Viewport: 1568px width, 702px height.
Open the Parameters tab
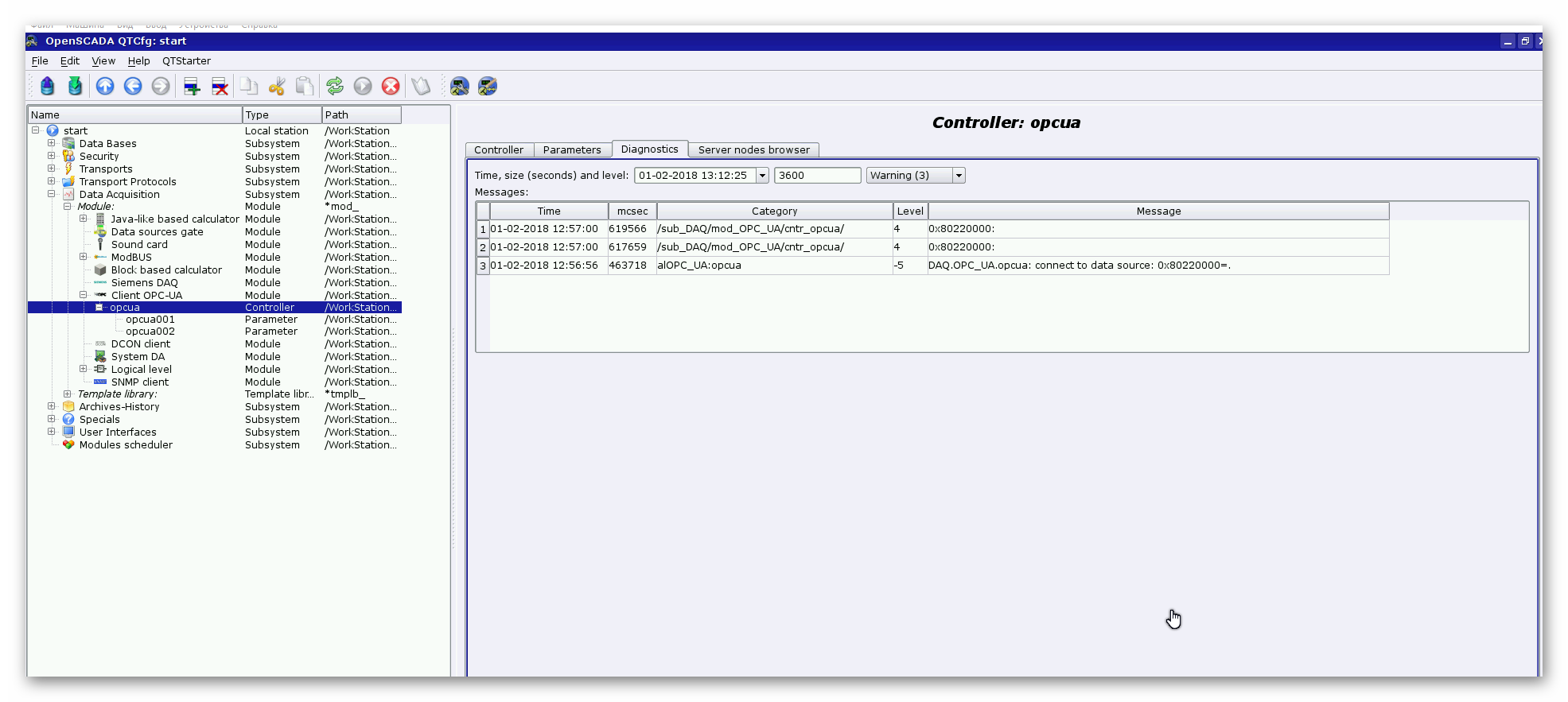pyautogui.click(x=571, y=149)
